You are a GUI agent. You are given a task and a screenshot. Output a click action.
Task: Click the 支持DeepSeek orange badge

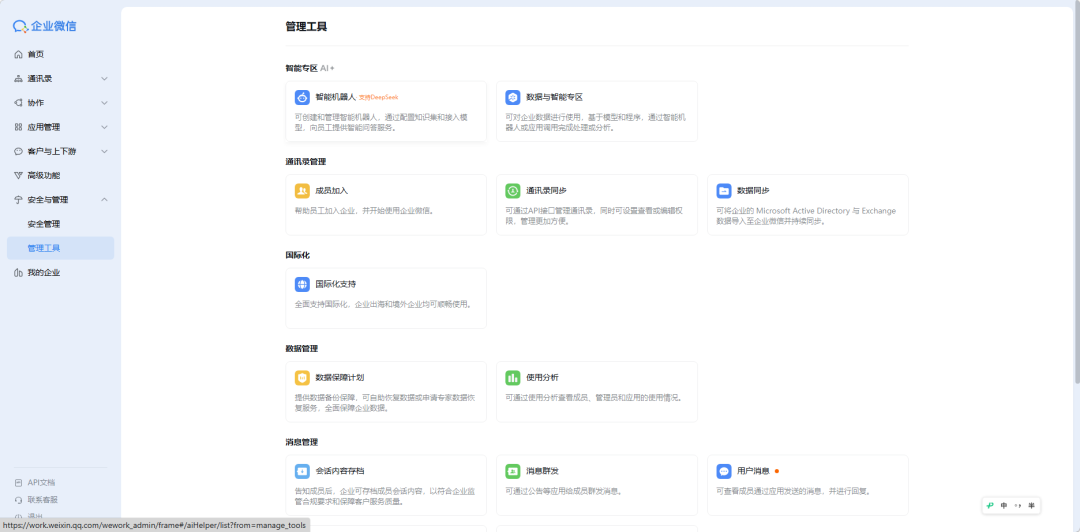click(378, 98)
